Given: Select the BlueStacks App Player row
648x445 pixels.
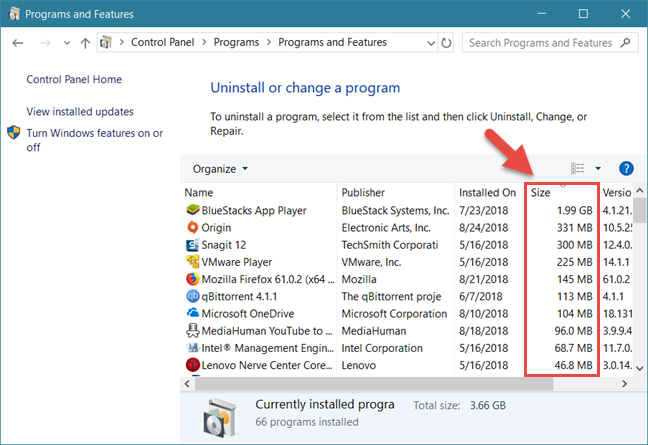Looking at the screenshot, I should click(407, 210).
